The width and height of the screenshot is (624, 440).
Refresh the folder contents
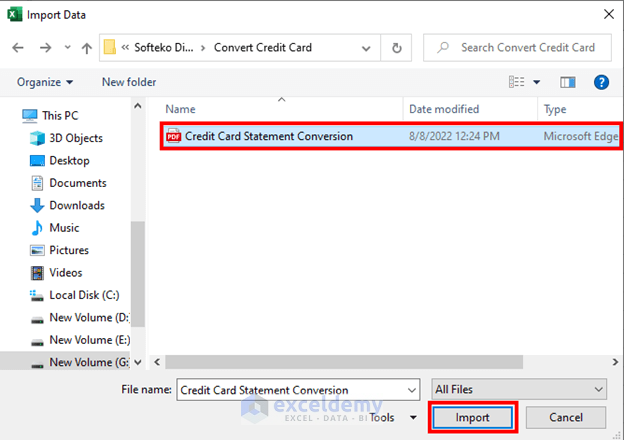click(x=396, y=48)
